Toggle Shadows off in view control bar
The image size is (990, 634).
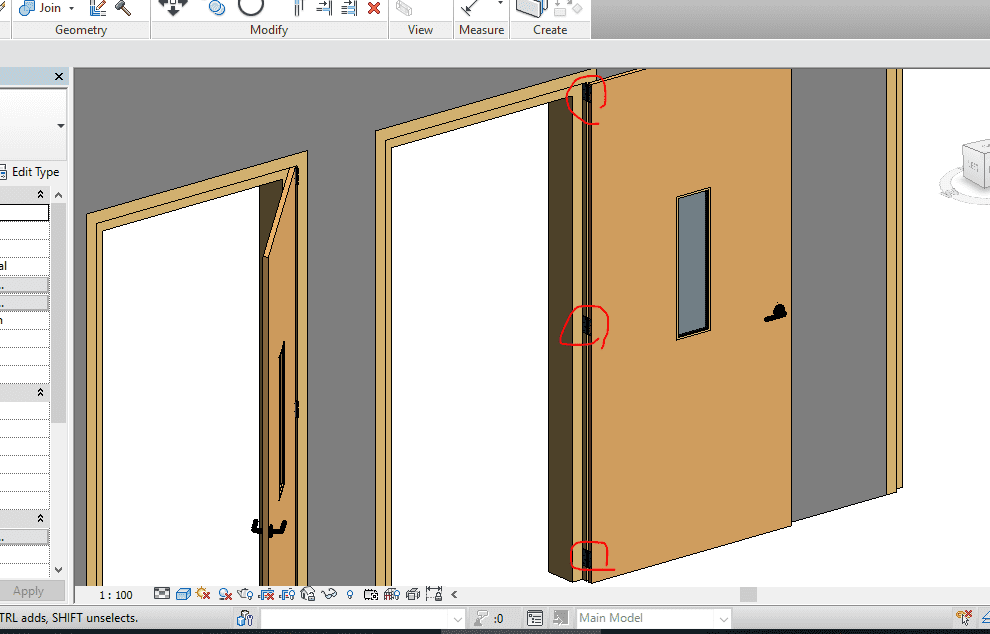[226, 594]
